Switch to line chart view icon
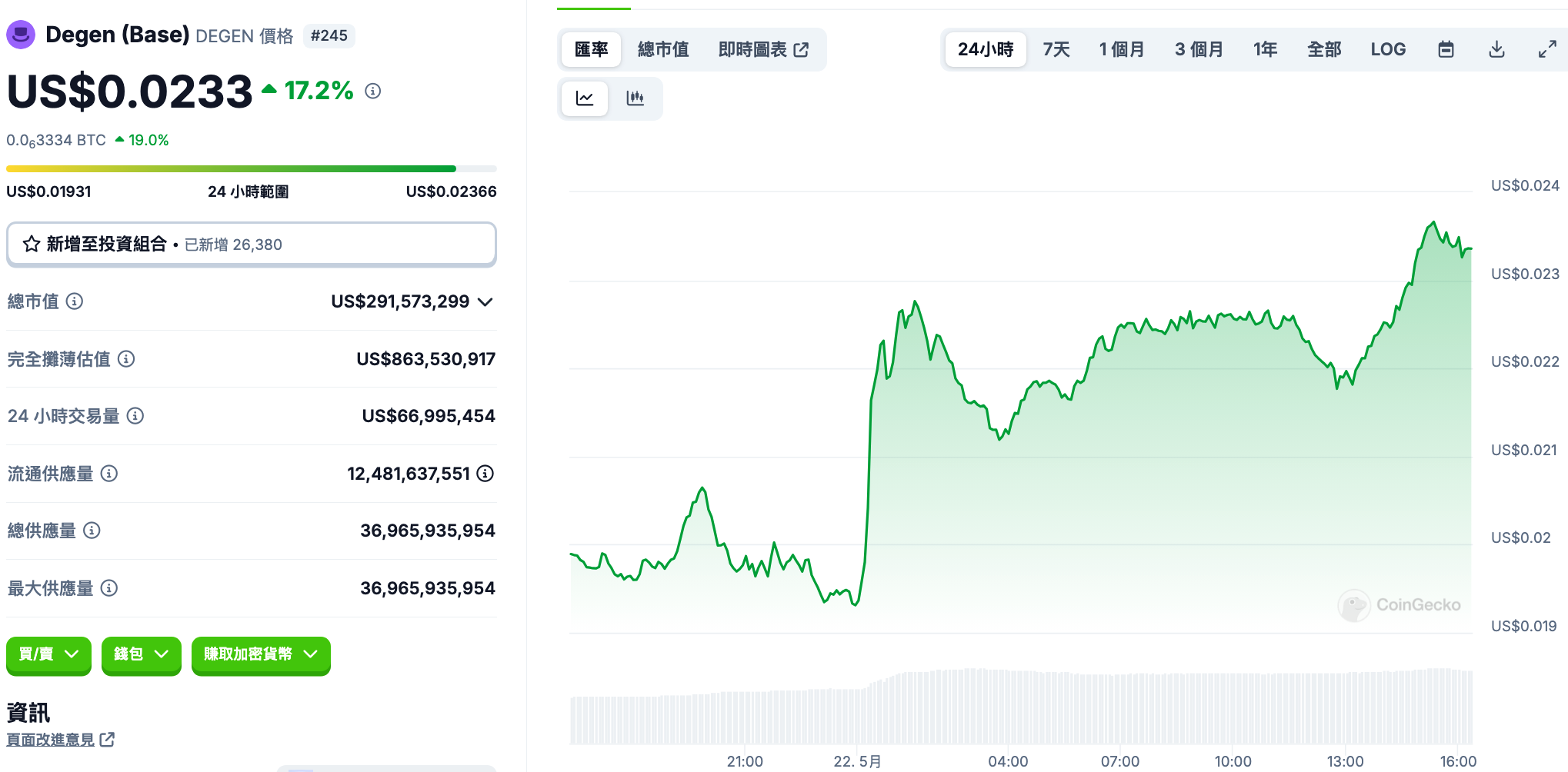This screenshot has height=772, width=1568. coord(585,98)
